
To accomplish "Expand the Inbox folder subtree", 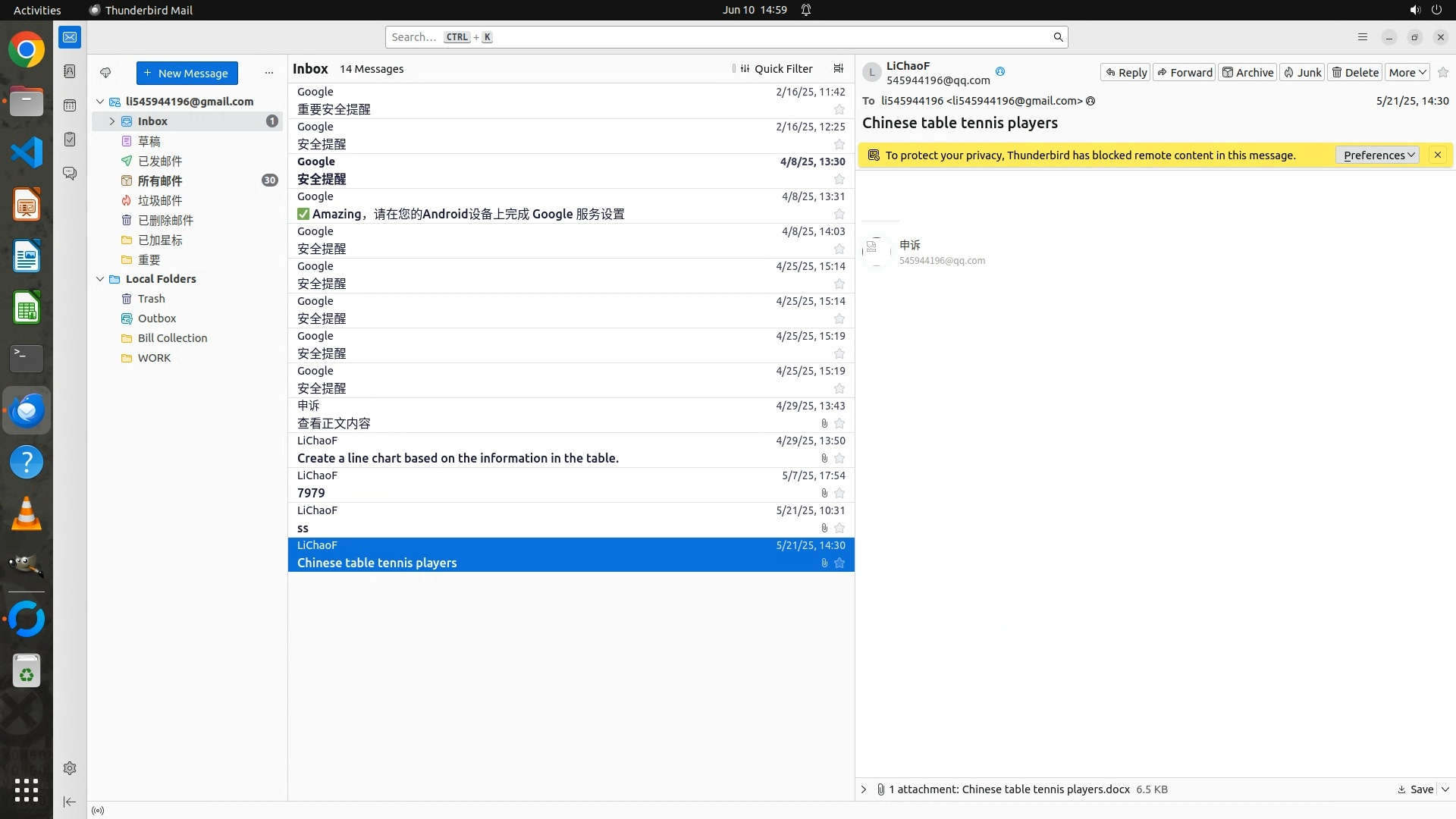I will tap(112, 121).
